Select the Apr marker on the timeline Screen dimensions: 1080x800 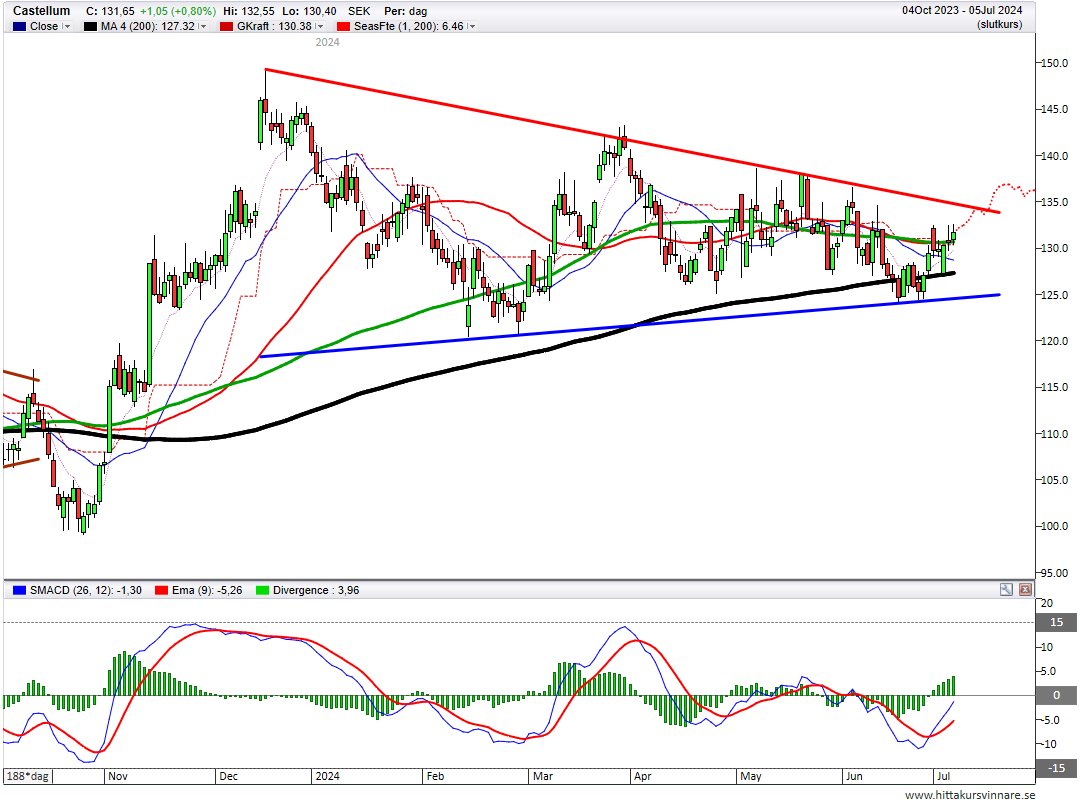click(x=643, y=776)
